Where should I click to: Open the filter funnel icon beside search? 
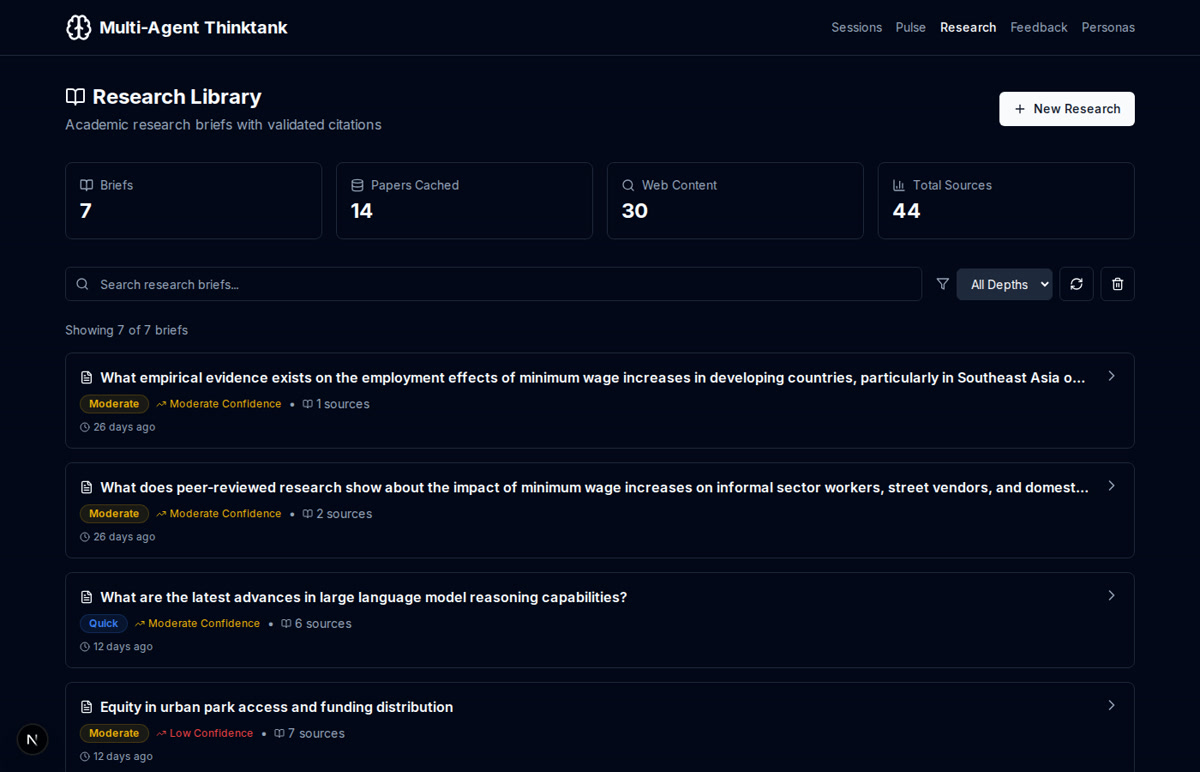[942, 284]
